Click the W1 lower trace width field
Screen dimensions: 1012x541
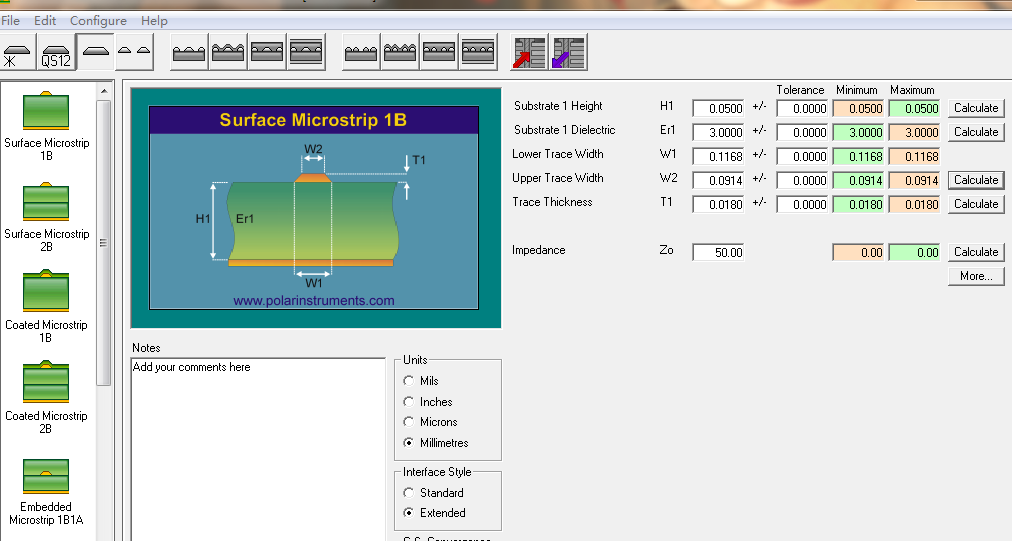[x=718, y=156]
